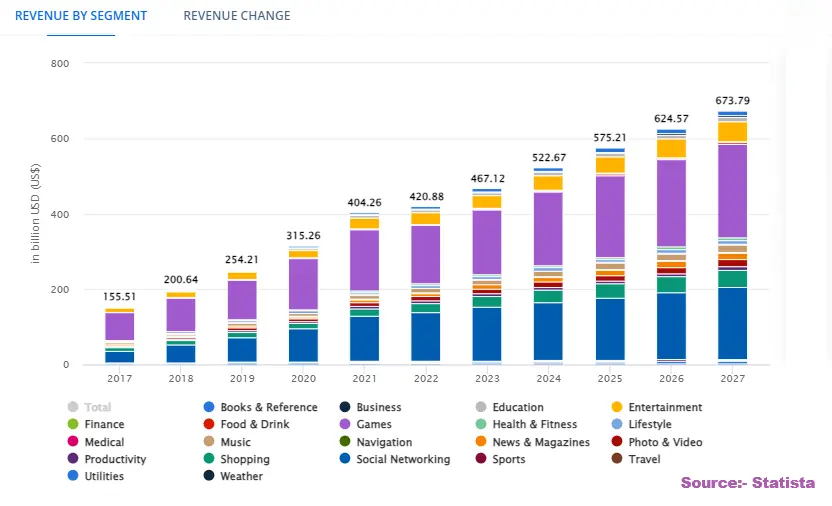Click the 155.51 total label
This screenshot has width=832, height=506.
pos(119,297)
